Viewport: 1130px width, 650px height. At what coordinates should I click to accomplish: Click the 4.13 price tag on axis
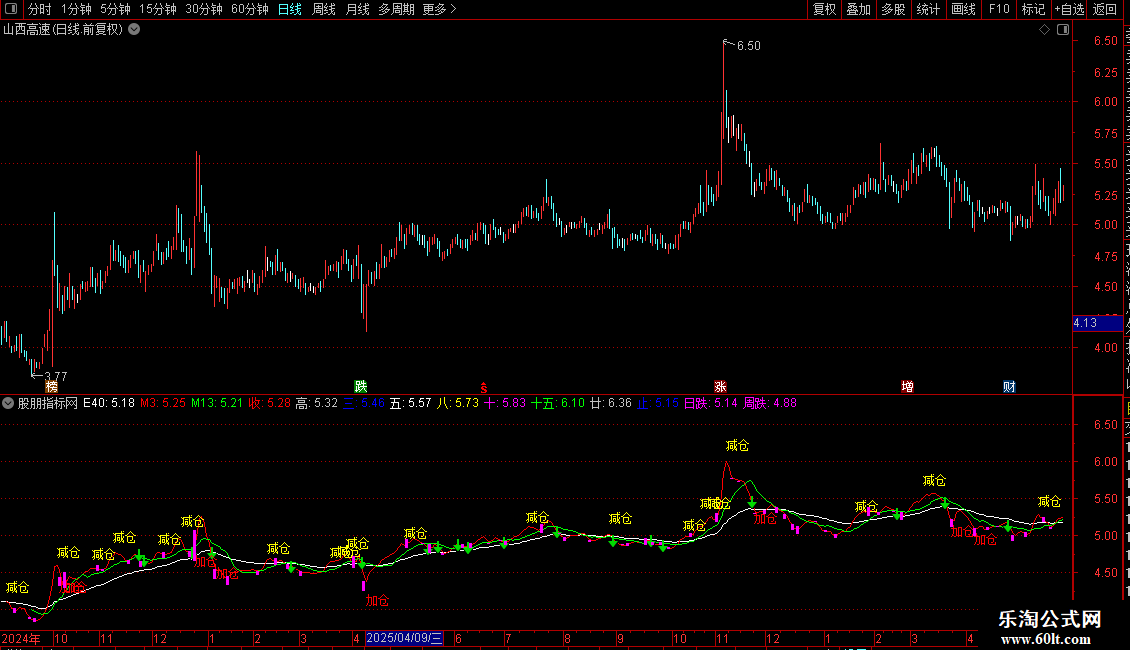(1096, 323)
